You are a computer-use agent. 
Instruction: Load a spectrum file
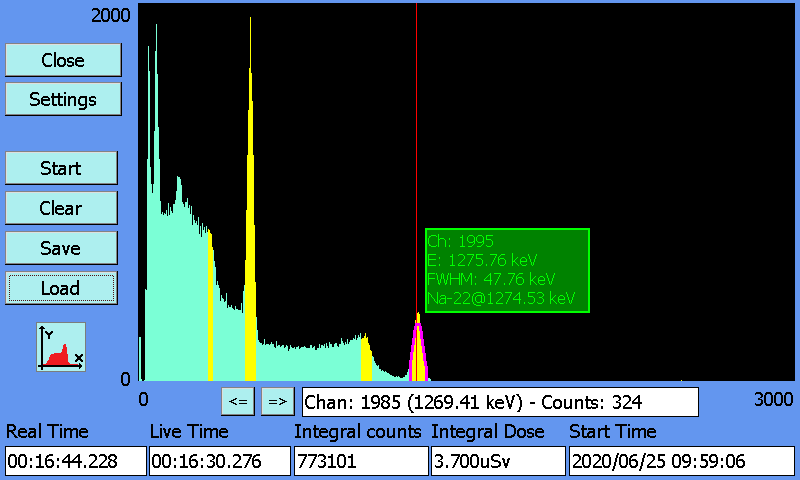click(x=61, y=288)
